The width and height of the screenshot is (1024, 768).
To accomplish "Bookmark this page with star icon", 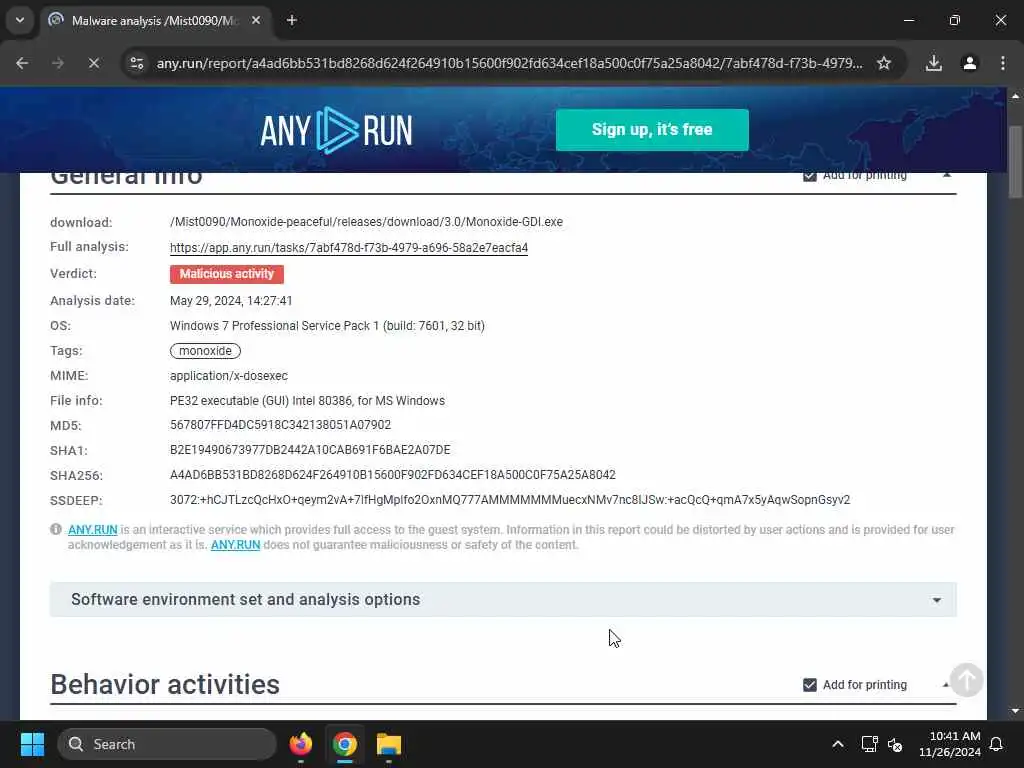I will (x=884, y=63).
